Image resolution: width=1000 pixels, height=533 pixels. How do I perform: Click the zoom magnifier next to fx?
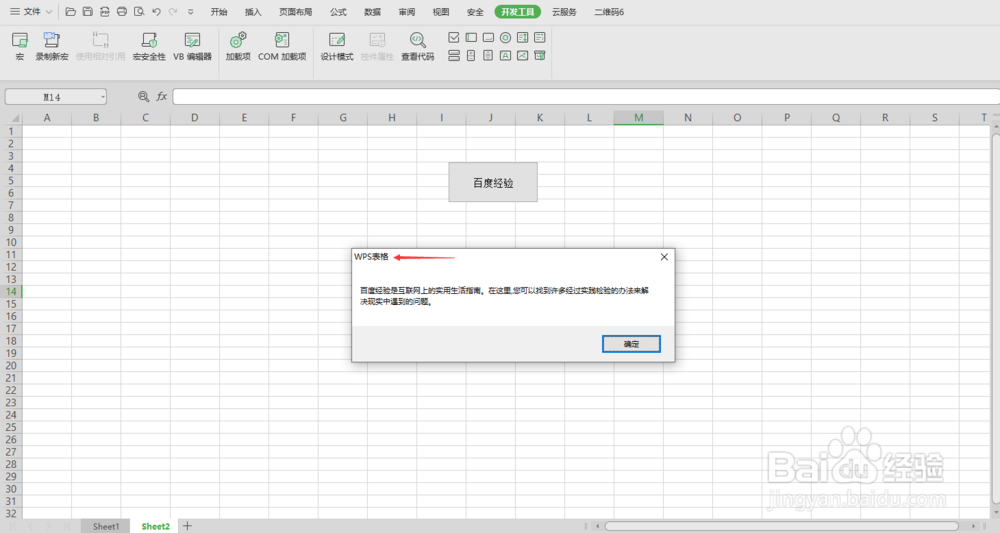click(143, 96)
